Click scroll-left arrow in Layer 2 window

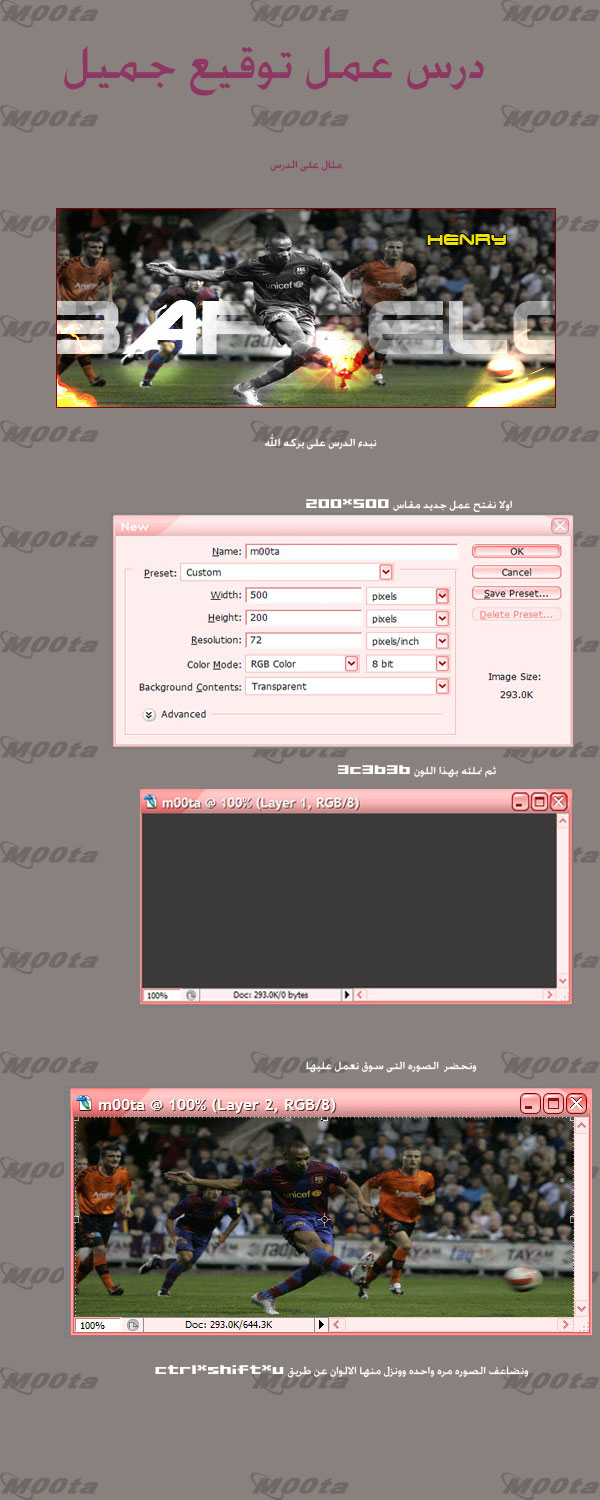point(336,1325)
